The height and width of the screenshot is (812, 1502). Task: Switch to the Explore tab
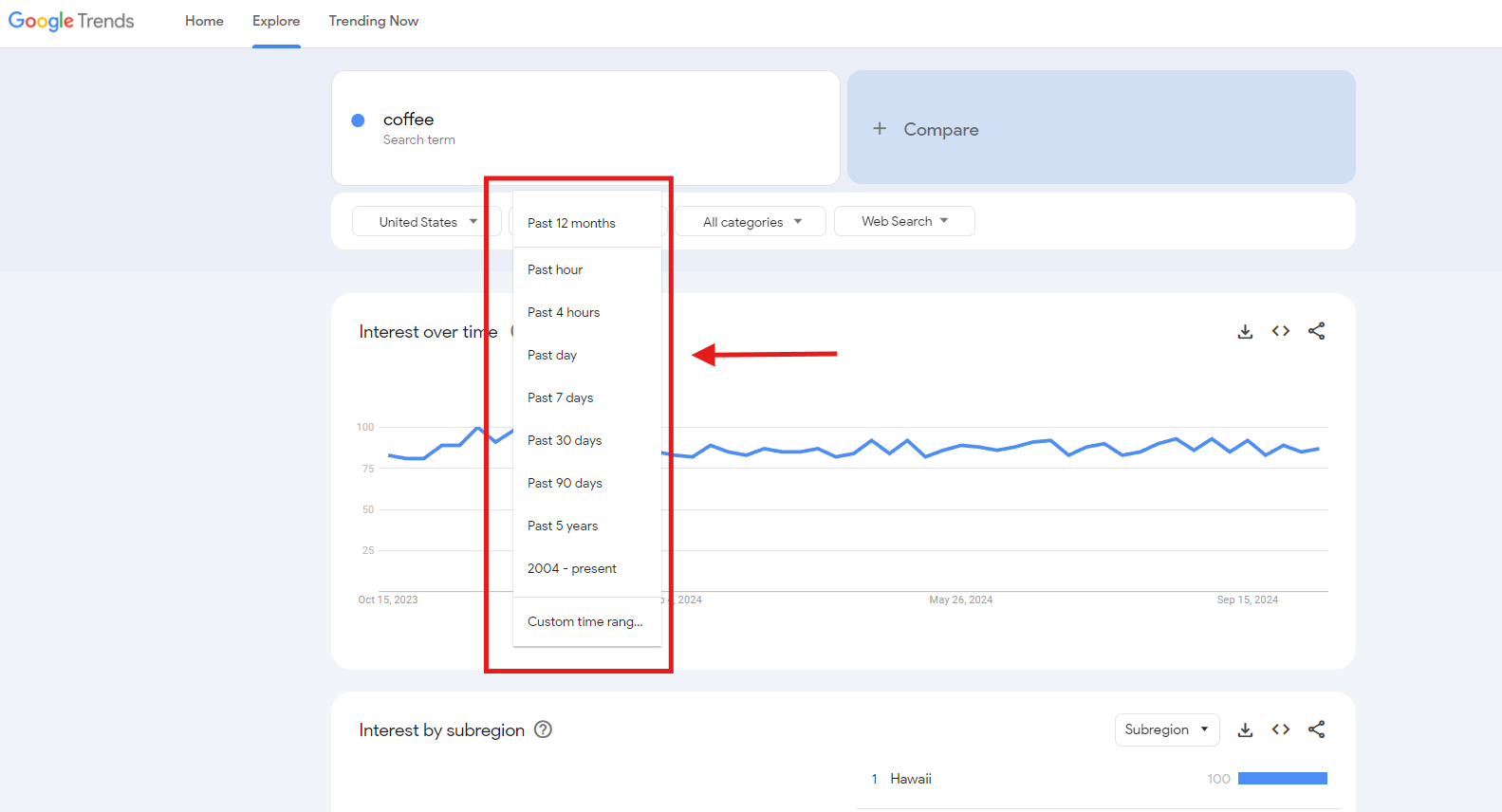[x=276, y=21]
